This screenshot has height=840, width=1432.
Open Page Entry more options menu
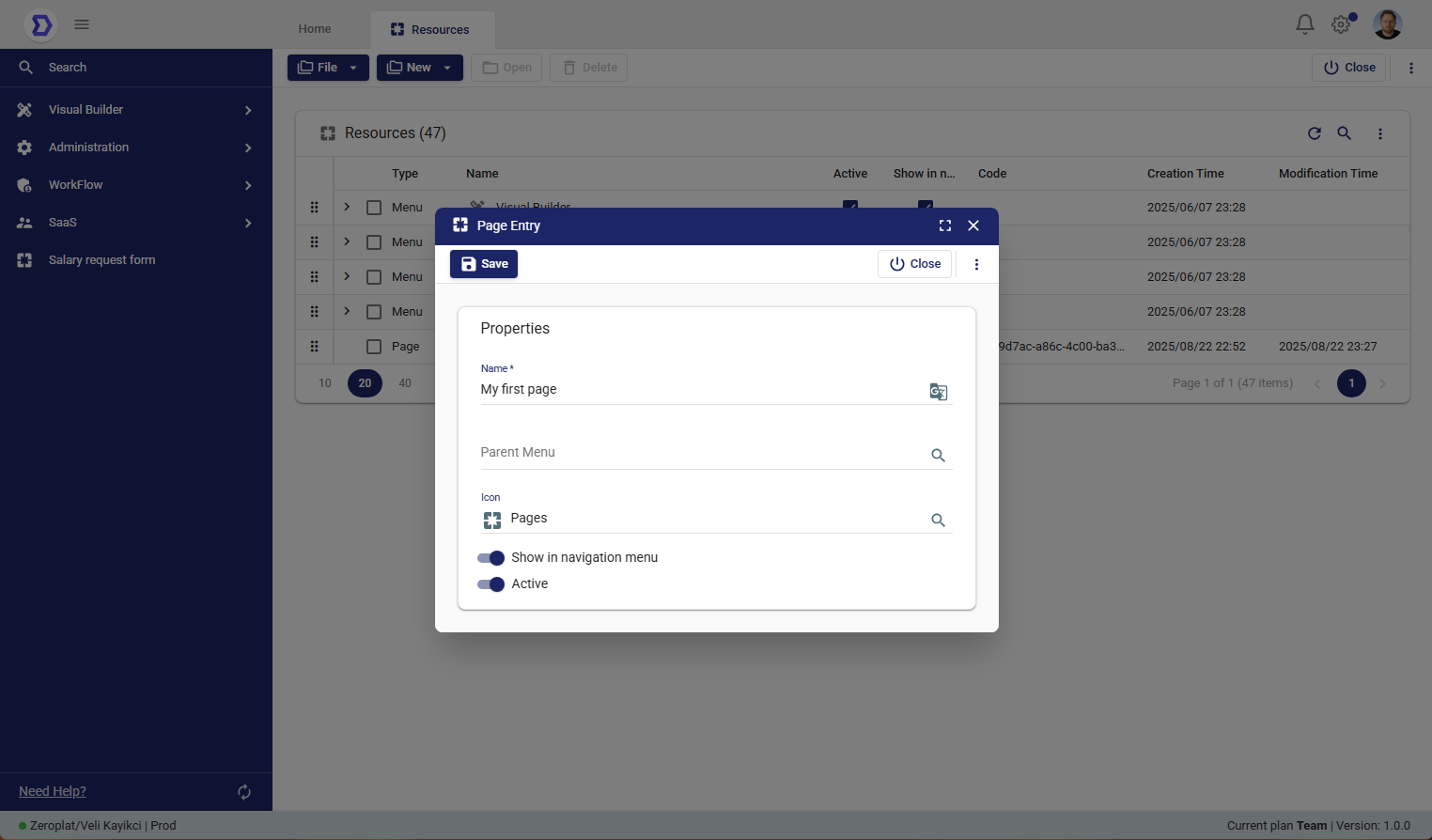pos(976,265)
